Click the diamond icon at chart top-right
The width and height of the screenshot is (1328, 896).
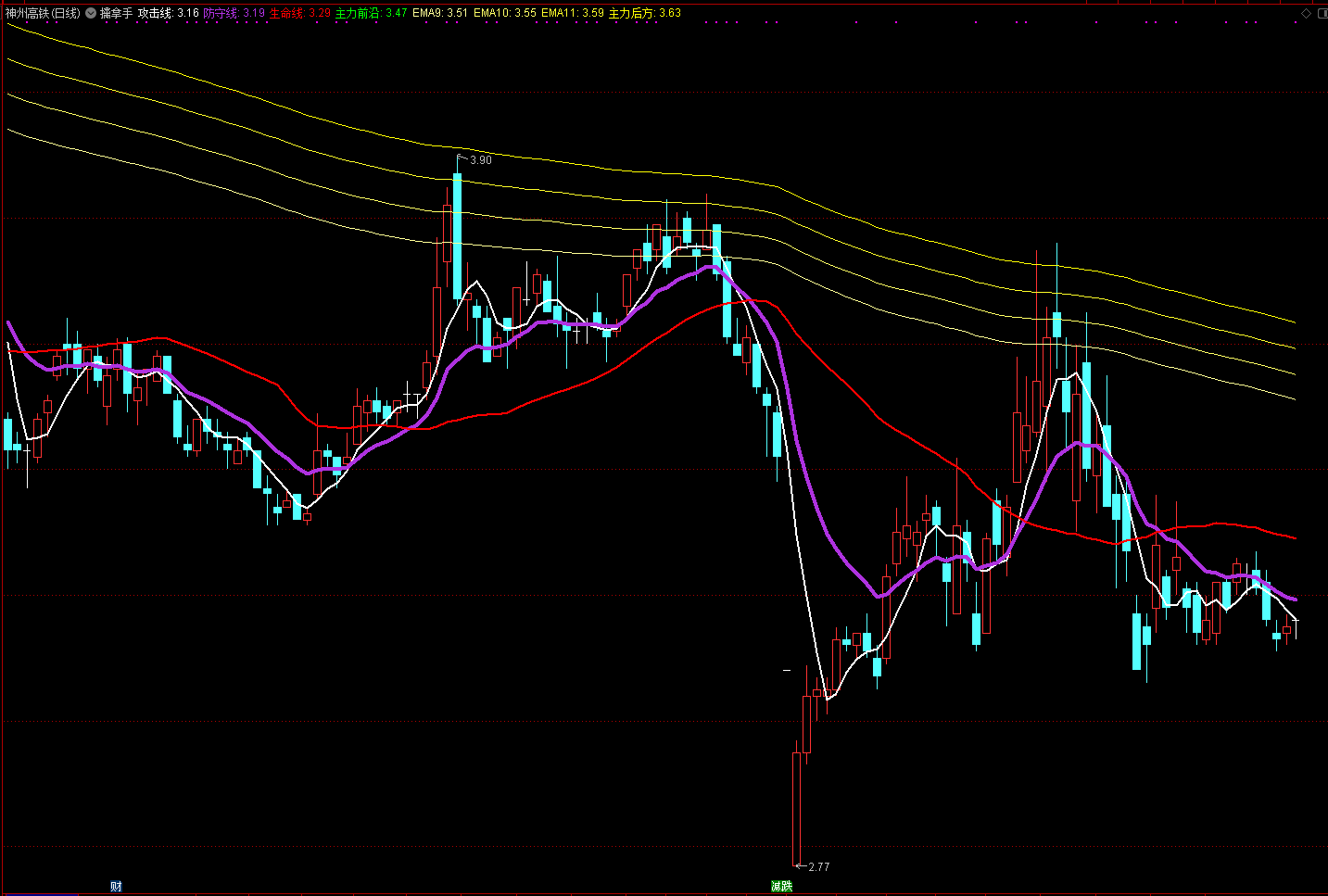coord(1307,13)
